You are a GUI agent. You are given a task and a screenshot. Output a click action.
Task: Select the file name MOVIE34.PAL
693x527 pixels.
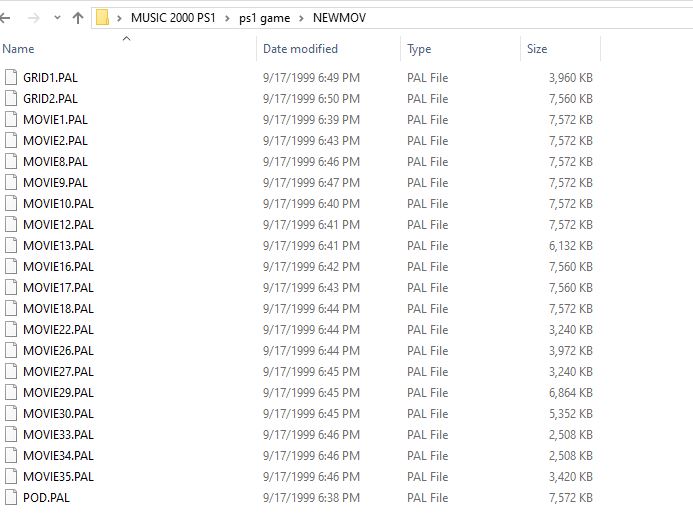(x=58, y=456)
